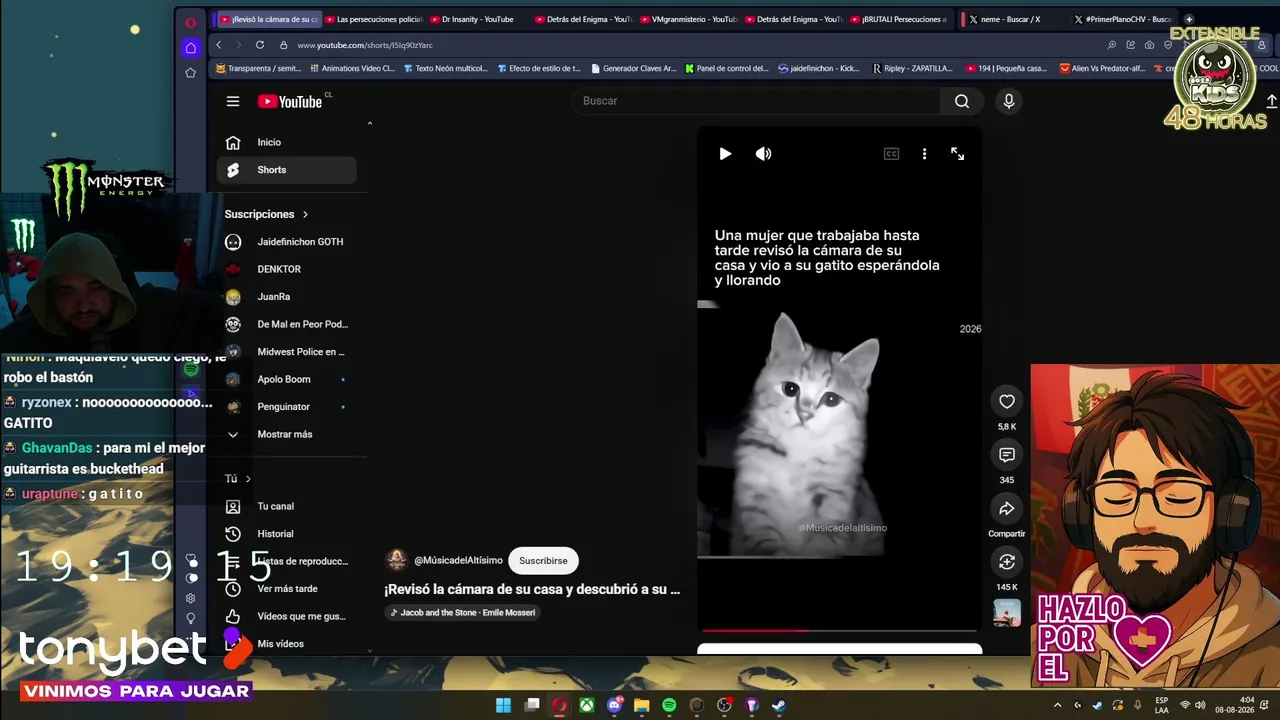The width and height of the screenshot is (1280, 720).
Task: Open the Penguinator channel
Action: point(286,407)
